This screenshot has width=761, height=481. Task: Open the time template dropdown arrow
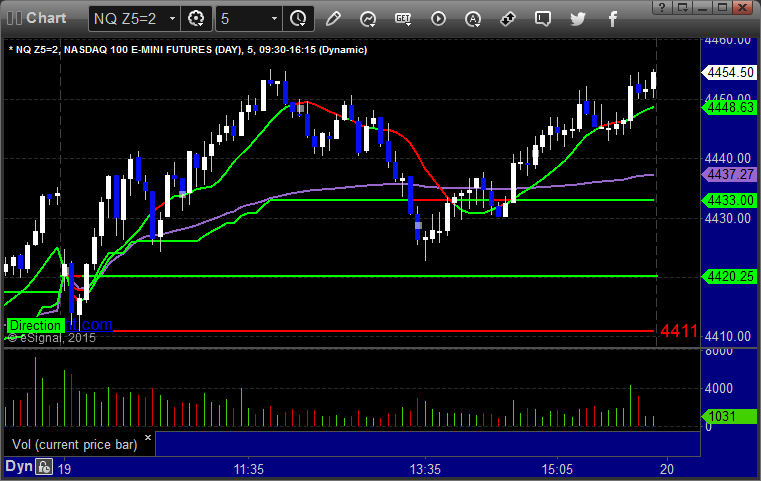click(x=303, y=24)
